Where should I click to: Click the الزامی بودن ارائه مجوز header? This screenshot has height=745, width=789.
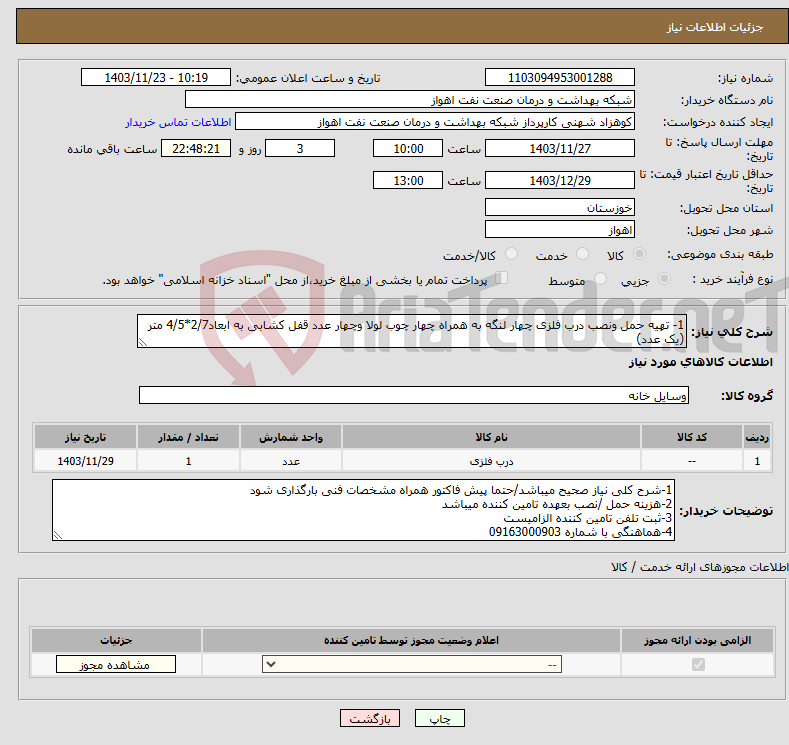pos(697,640)
